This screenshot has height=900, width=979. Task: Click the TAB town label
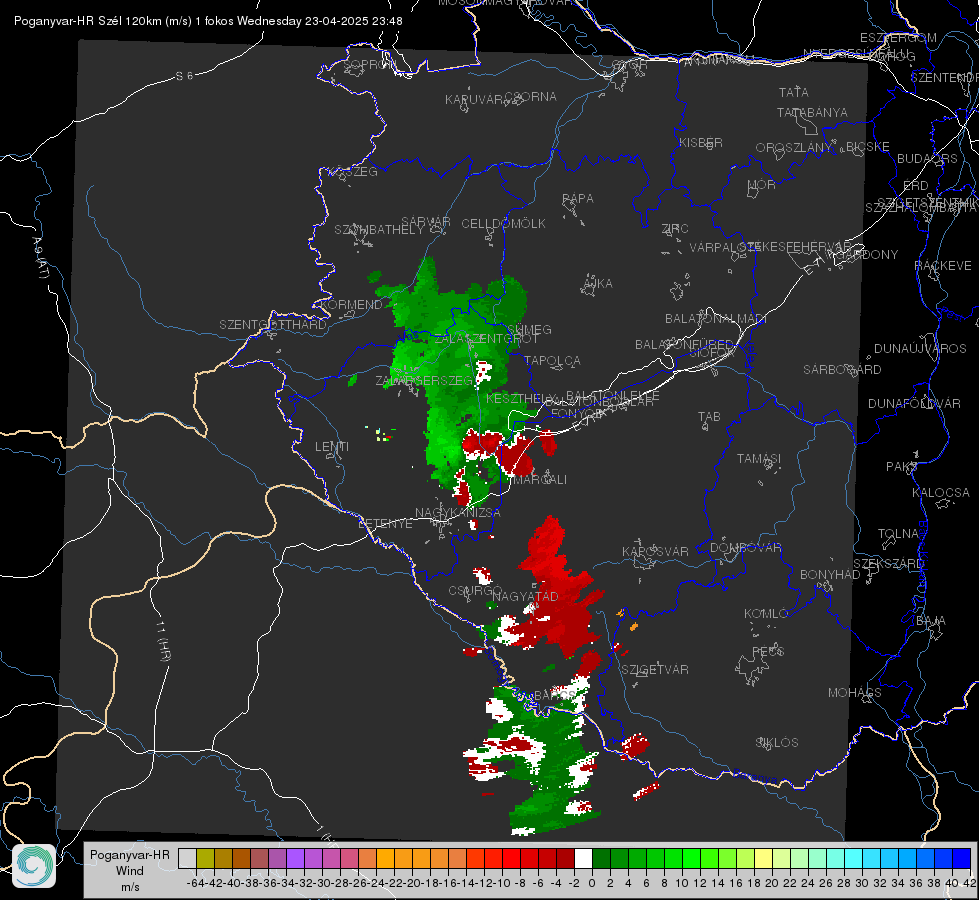click(709, 417)
